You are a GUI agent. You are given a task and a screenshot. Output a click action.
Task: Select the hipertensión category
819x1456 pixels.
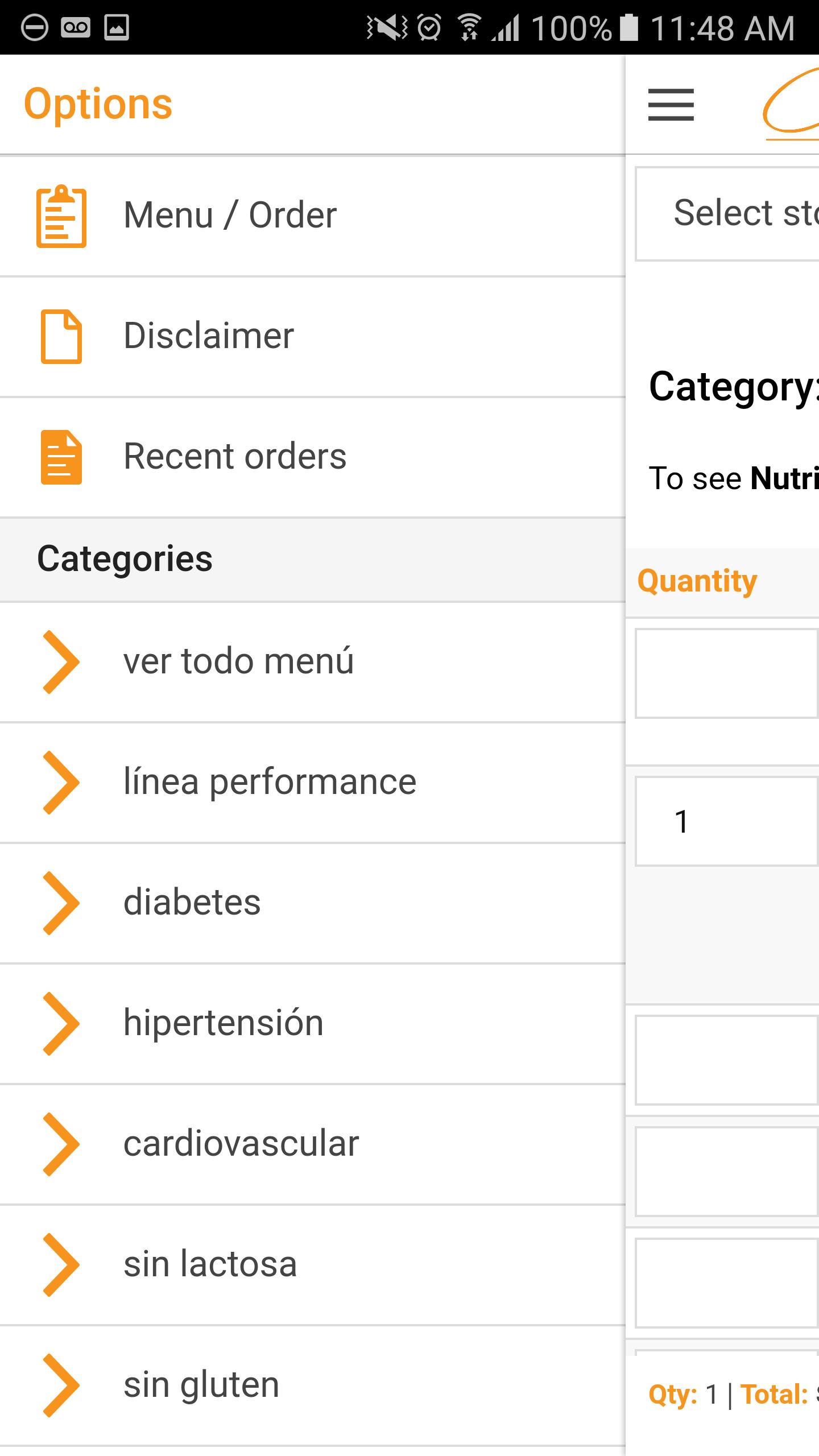[224, 1023]
